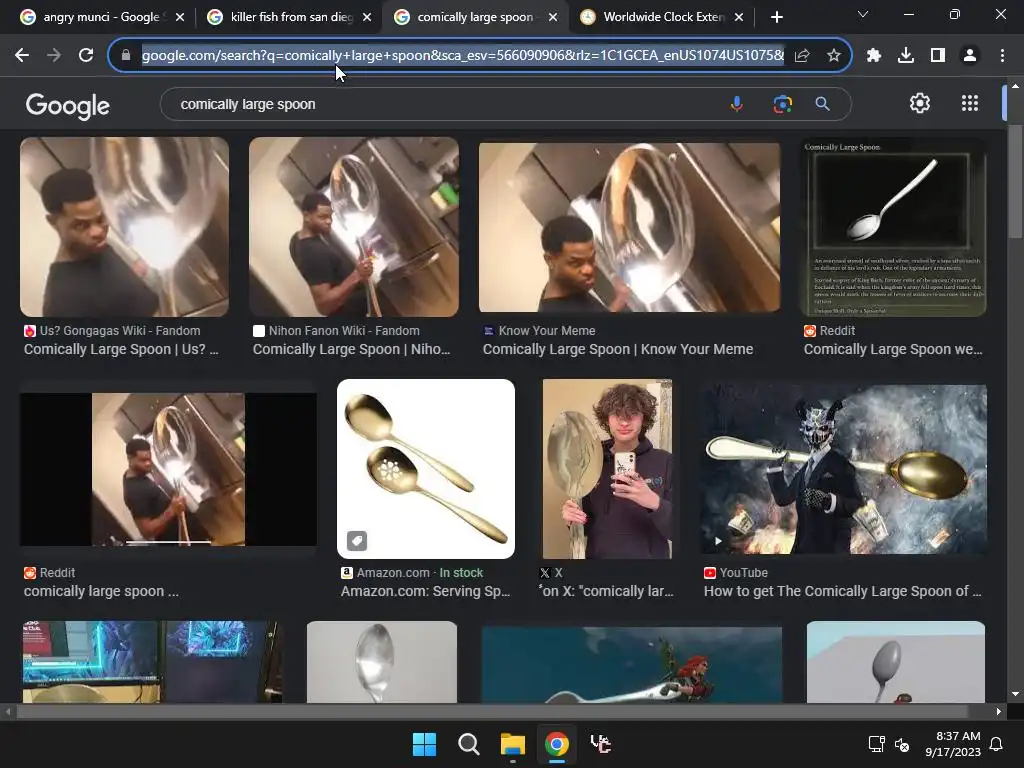The height and width of the screenshot is (768, 1024).
Task: Click horizontal scrollbar right arrow
Action: (999, 712)
